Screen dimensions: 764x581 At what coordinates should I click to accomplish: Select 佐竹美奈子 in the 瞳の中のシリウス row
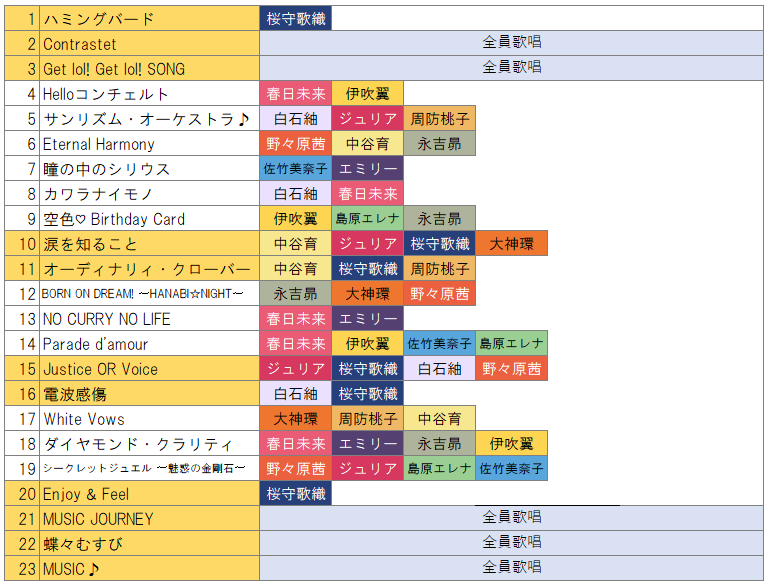pyautogui.click(x=295, y=169)
